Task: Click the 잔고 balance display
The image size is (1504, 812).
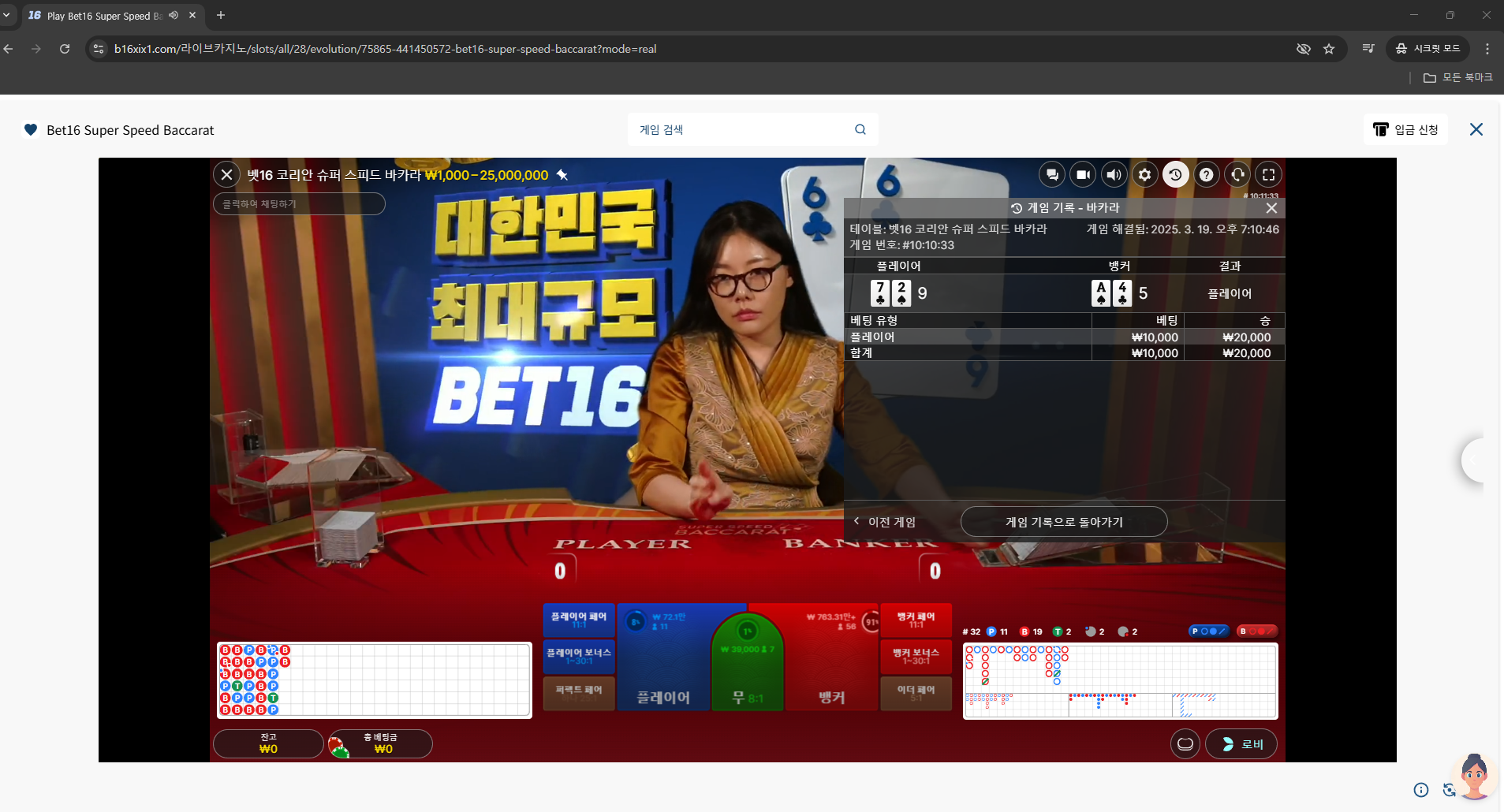Action: click(268, 743)
